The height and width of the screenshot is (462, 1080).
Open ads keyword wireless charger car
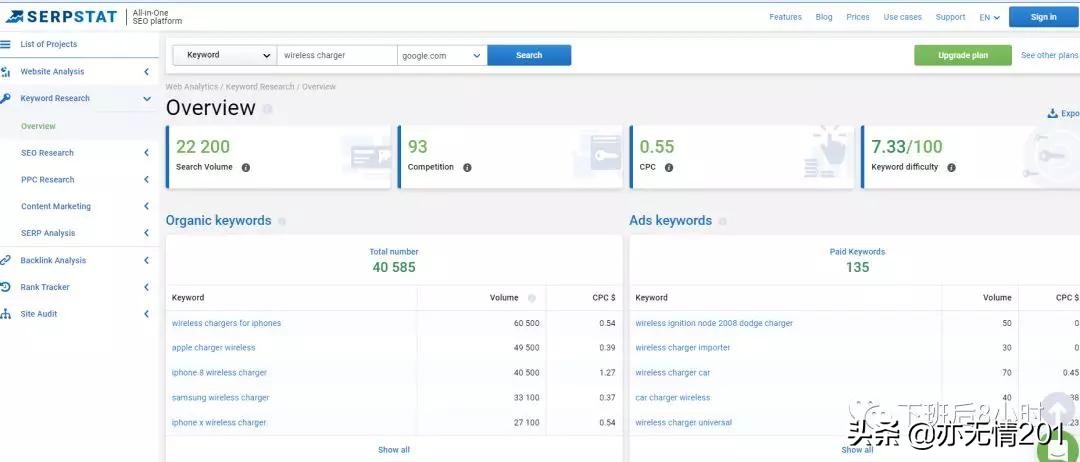click(672, 372)
